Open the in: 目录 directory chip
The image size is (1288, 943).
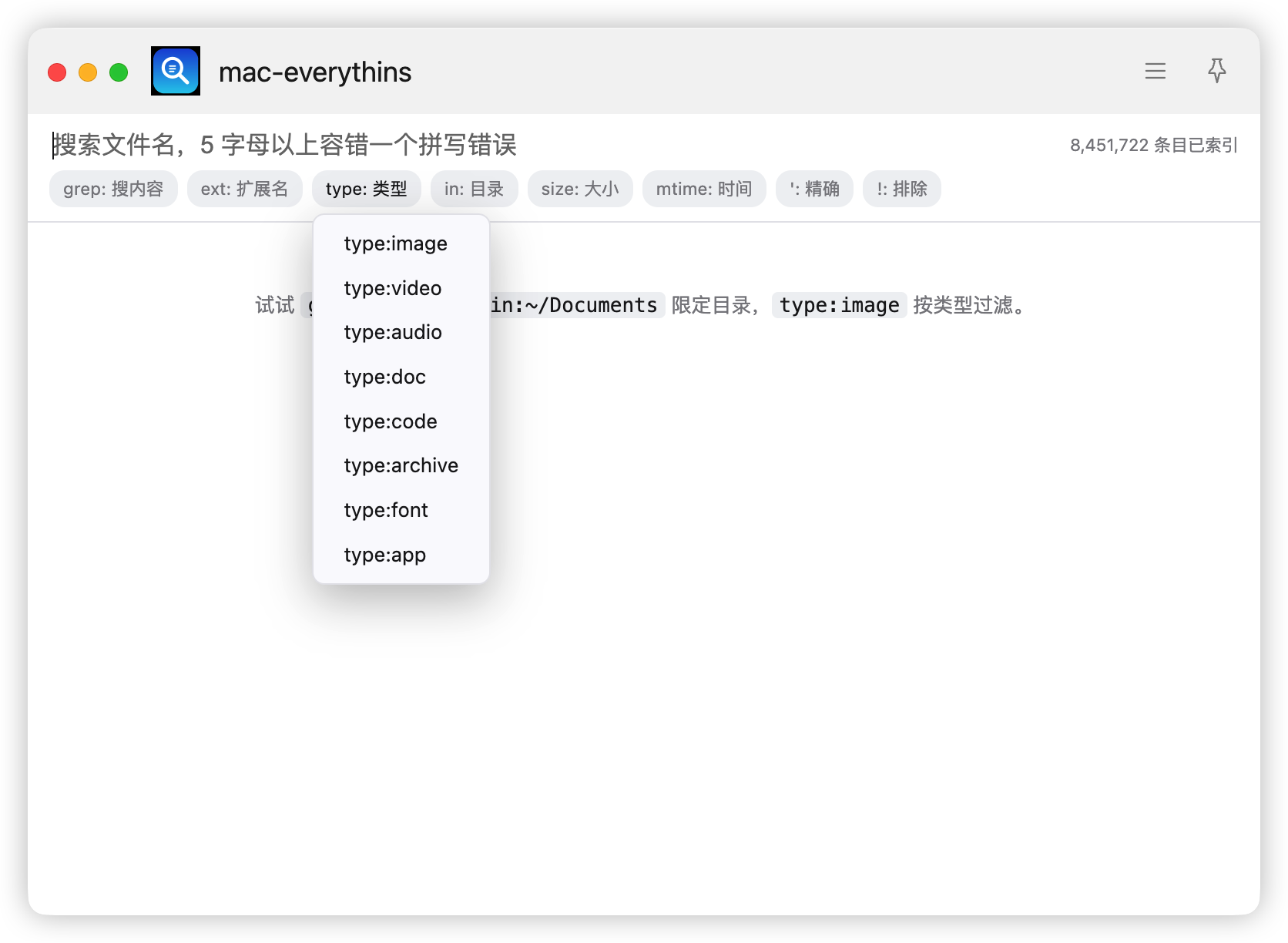click(474, 189)
